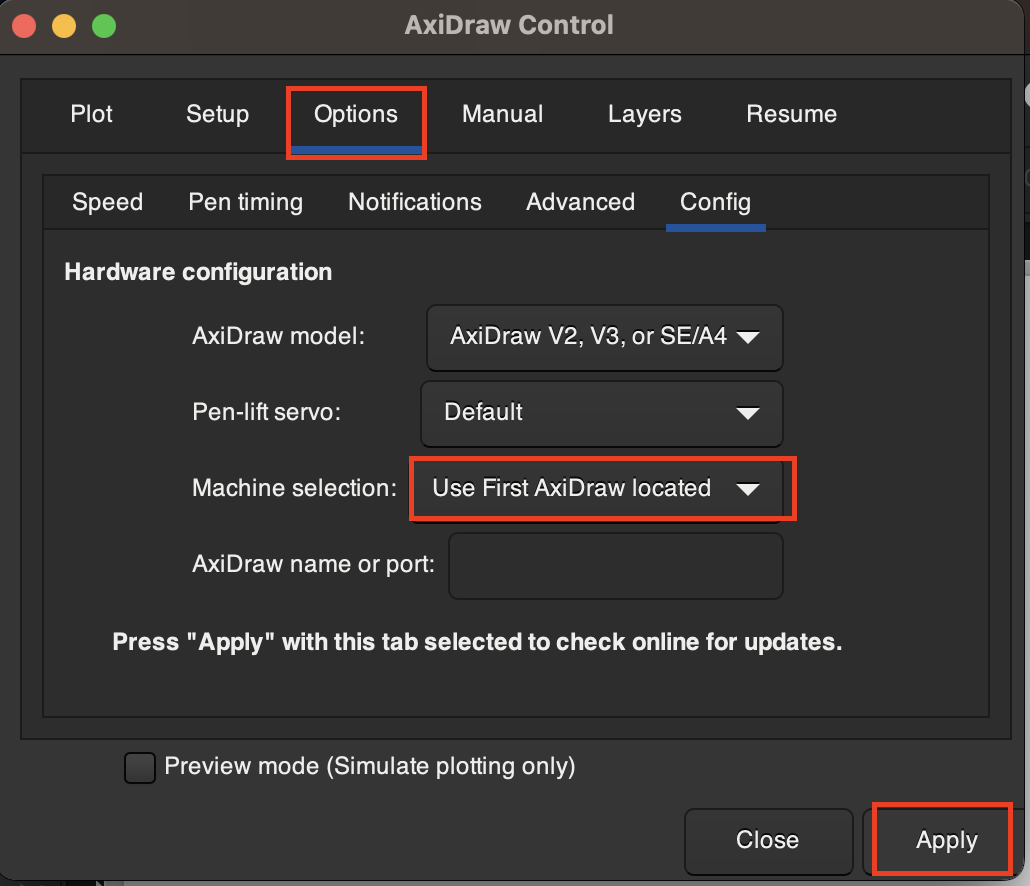The image size is (1030, 886).
Task: Click the Hardware configuration heading
Action: tap(198, 272)
